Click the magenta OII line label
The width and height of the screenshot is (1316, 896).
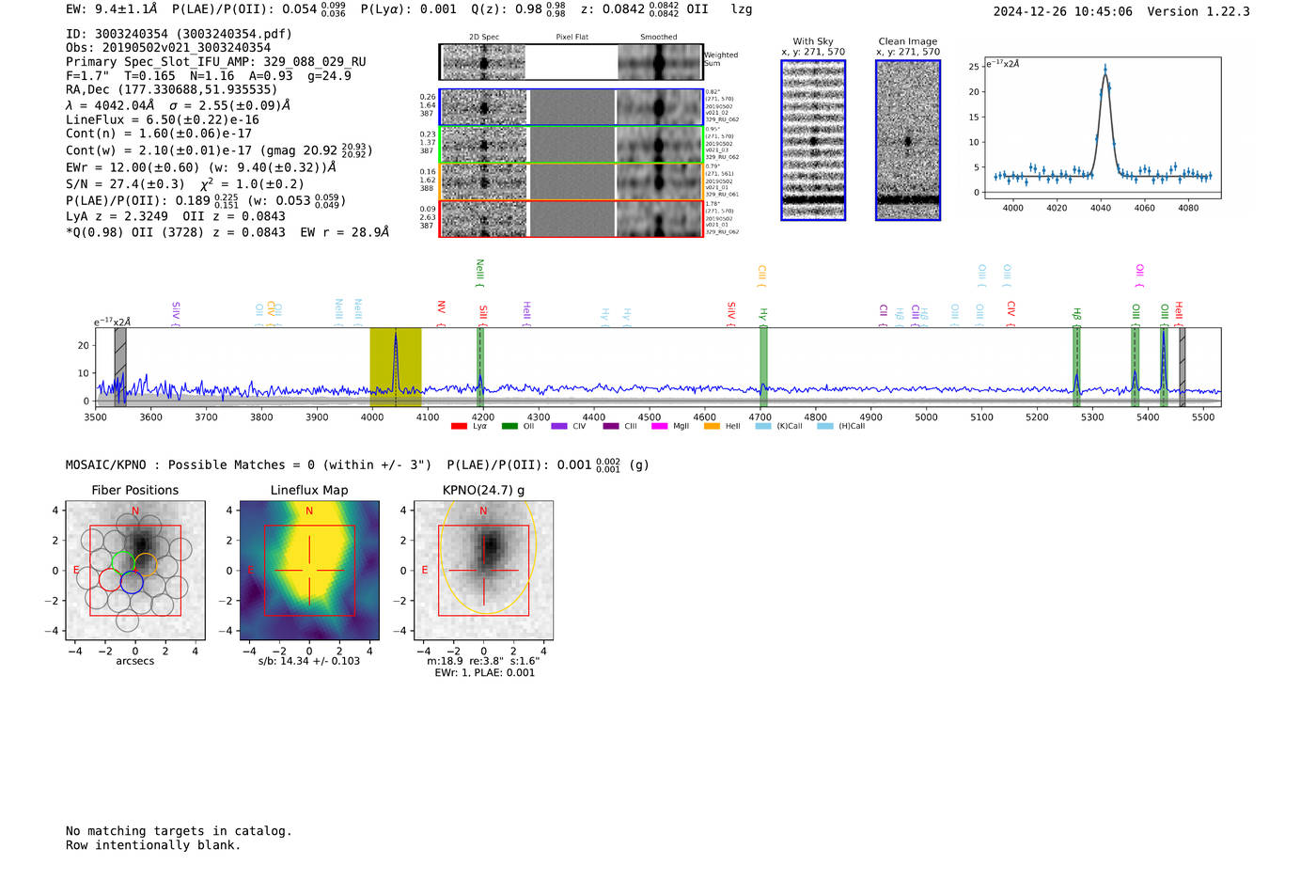click(x=1139, y=275)
